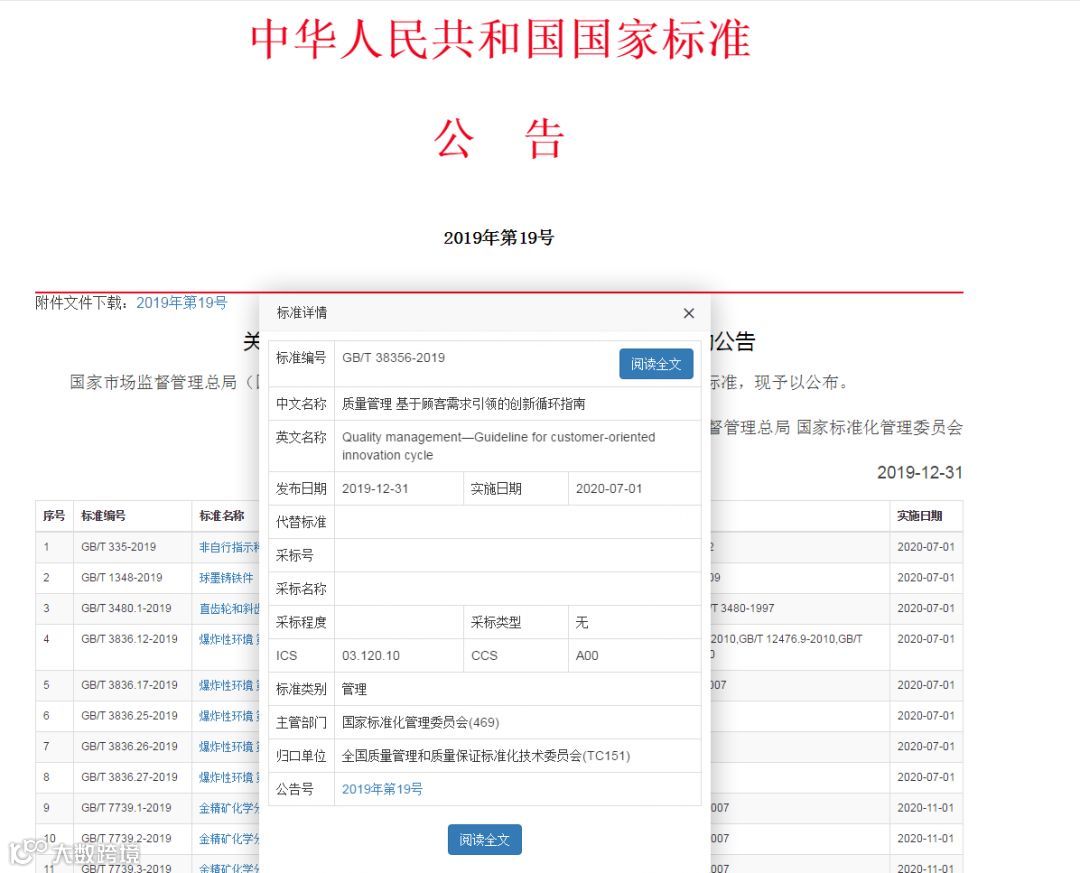Open the standard link in GB/T 3836.12-2019 row
Image resolution: width=1080 pixels, height=873 pixels.
tap(229, 639)
